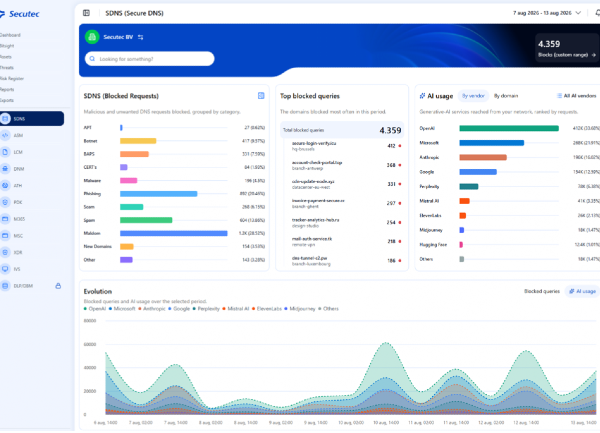
Task: Open the SDNS module in sidebar
Action: [x=31, y=119]
